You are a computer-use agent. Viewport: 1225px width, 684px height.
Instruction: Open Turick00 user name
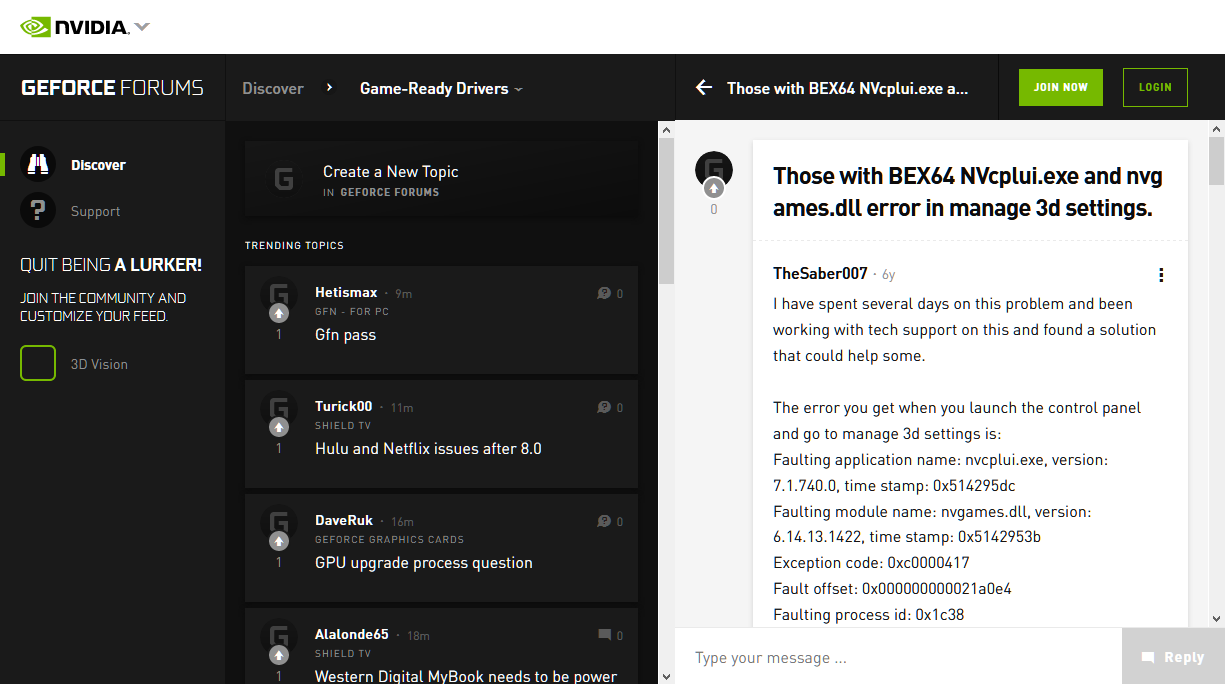click(x=343, y=406)
